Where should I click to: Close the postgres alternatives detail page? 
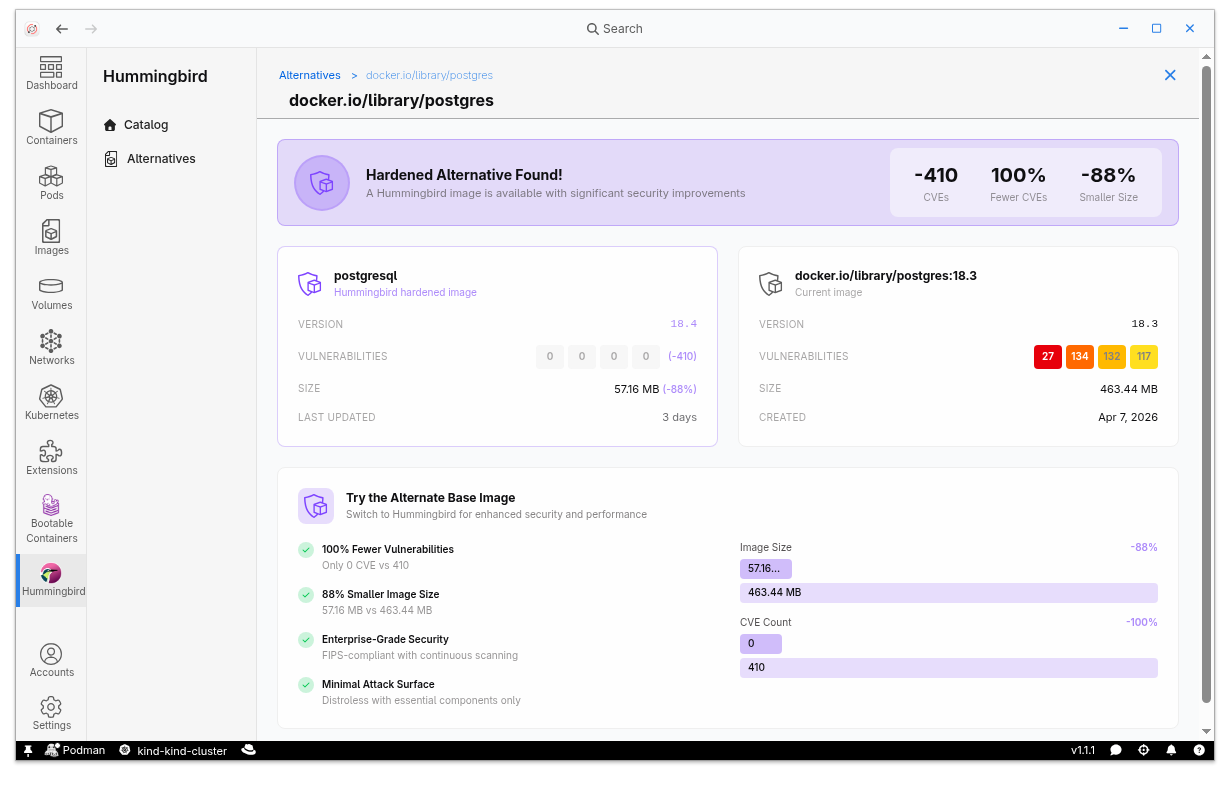click(x=1170, y=75)
